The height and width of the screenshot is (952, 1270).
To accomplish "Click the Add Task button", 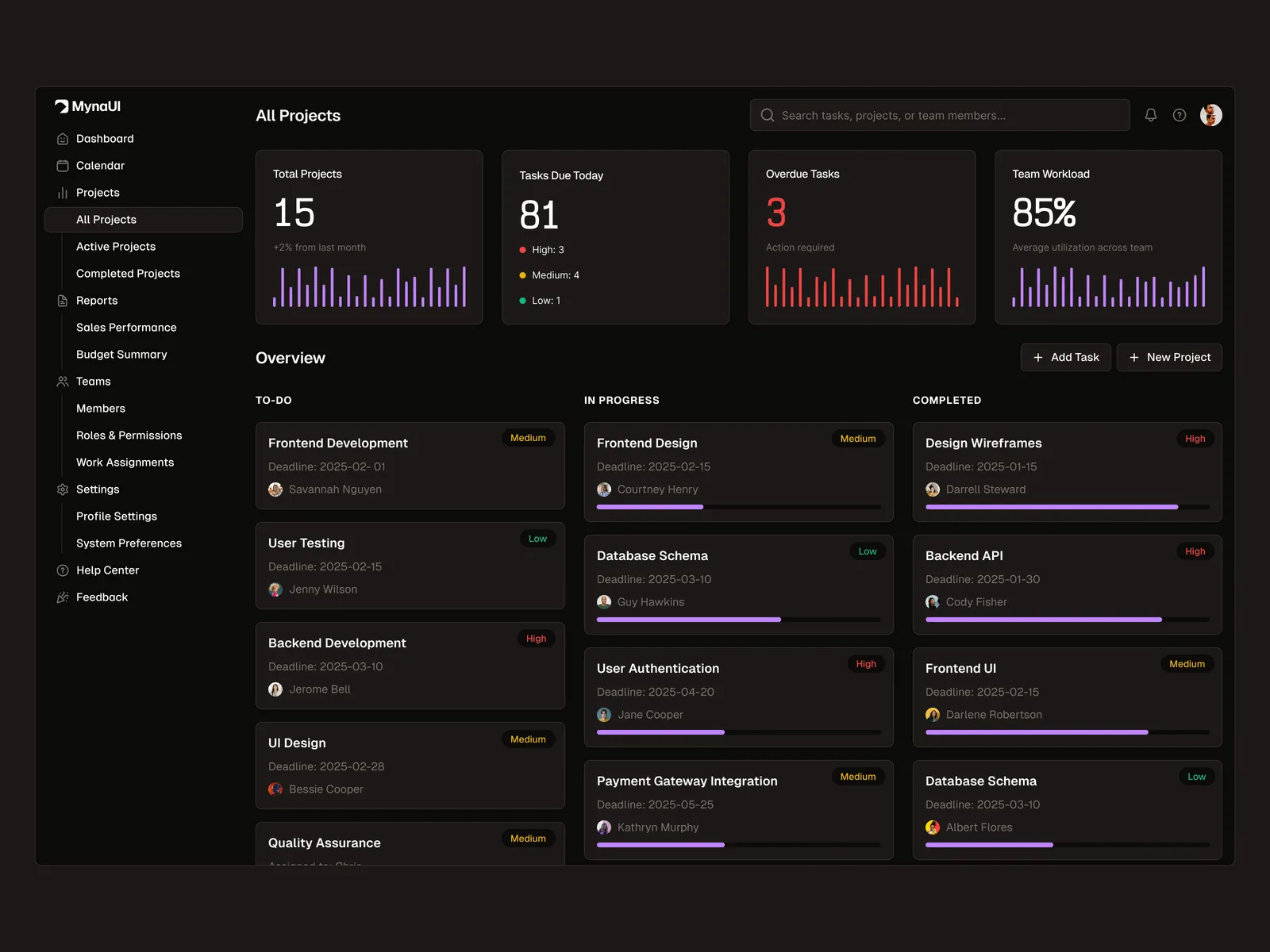I will coord(1065,358).
